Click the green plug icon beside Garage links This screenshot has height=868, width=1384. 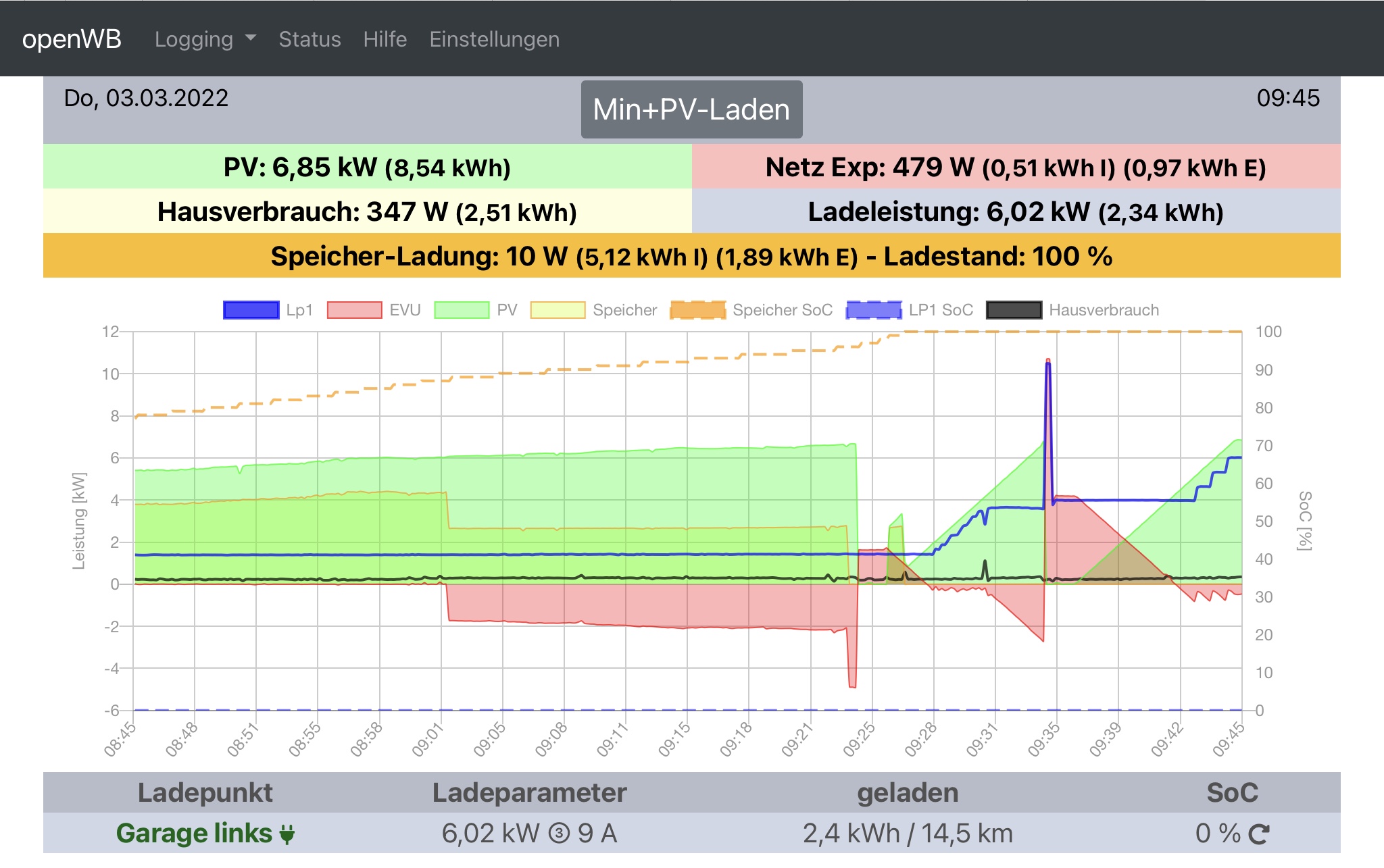[287, 834]
